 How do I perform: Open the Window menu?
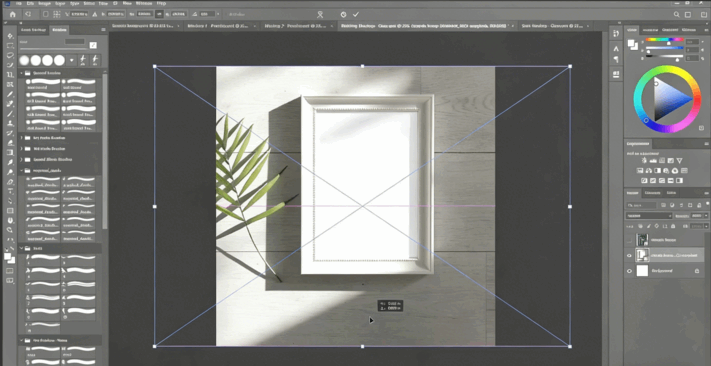pyautogui.click(x=143, y=3)
